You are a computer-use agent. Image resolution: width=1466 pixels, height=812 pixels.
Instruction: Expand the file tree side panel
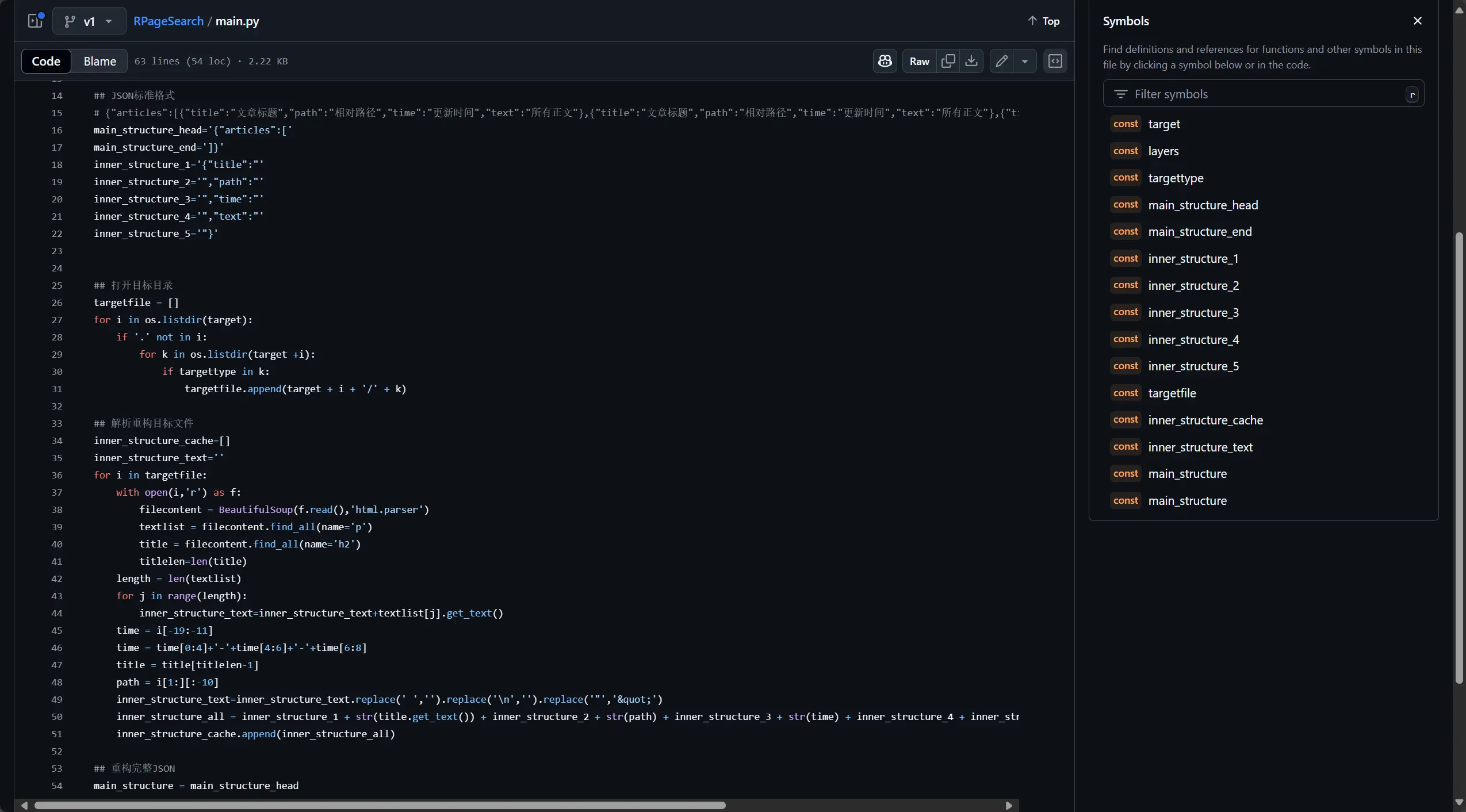36,21
